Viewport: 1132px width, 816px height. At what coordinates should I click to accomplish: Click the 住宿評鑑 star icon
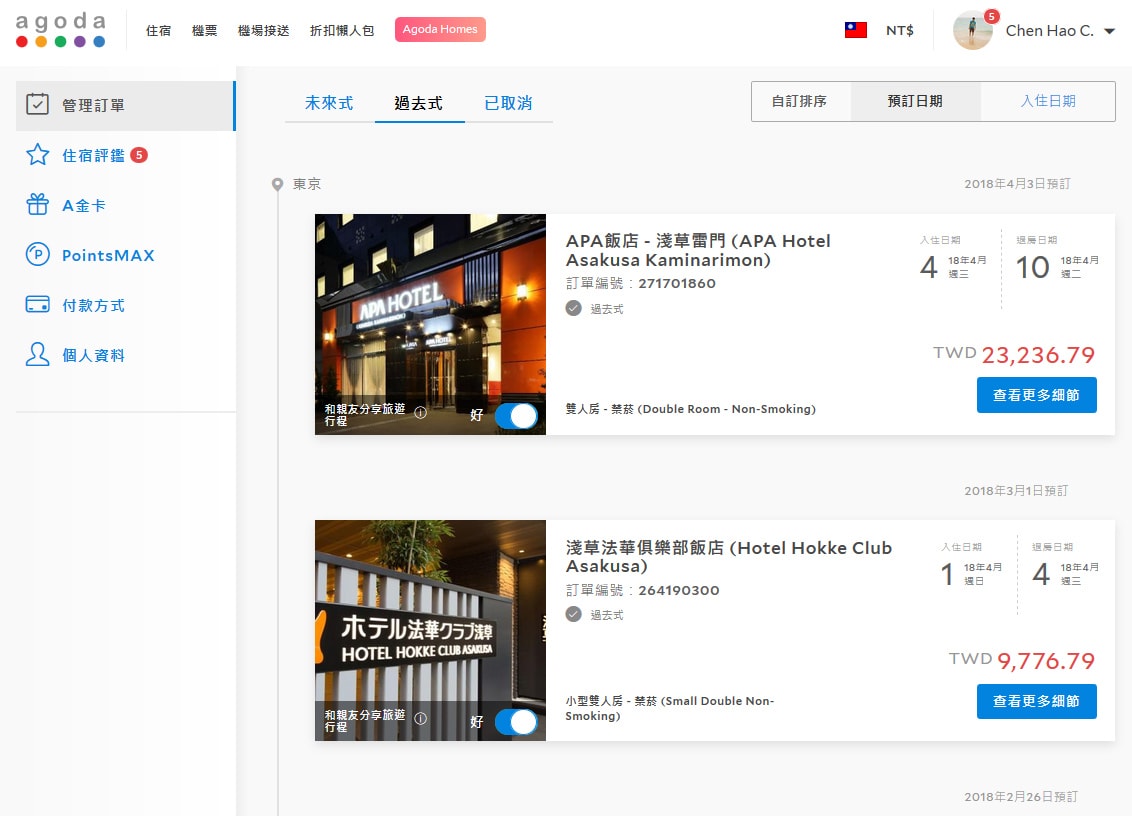pos(38,155)
